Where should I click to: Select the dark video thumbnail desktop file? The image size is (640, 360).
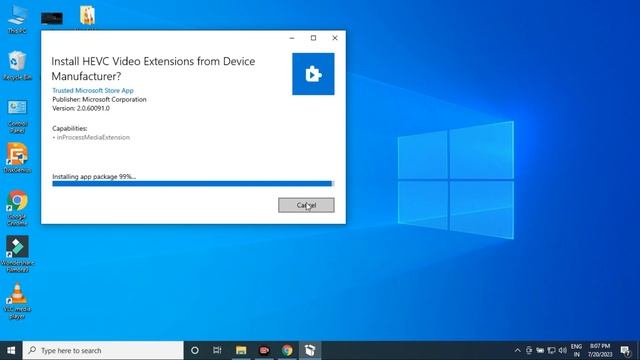pos(52,18)
